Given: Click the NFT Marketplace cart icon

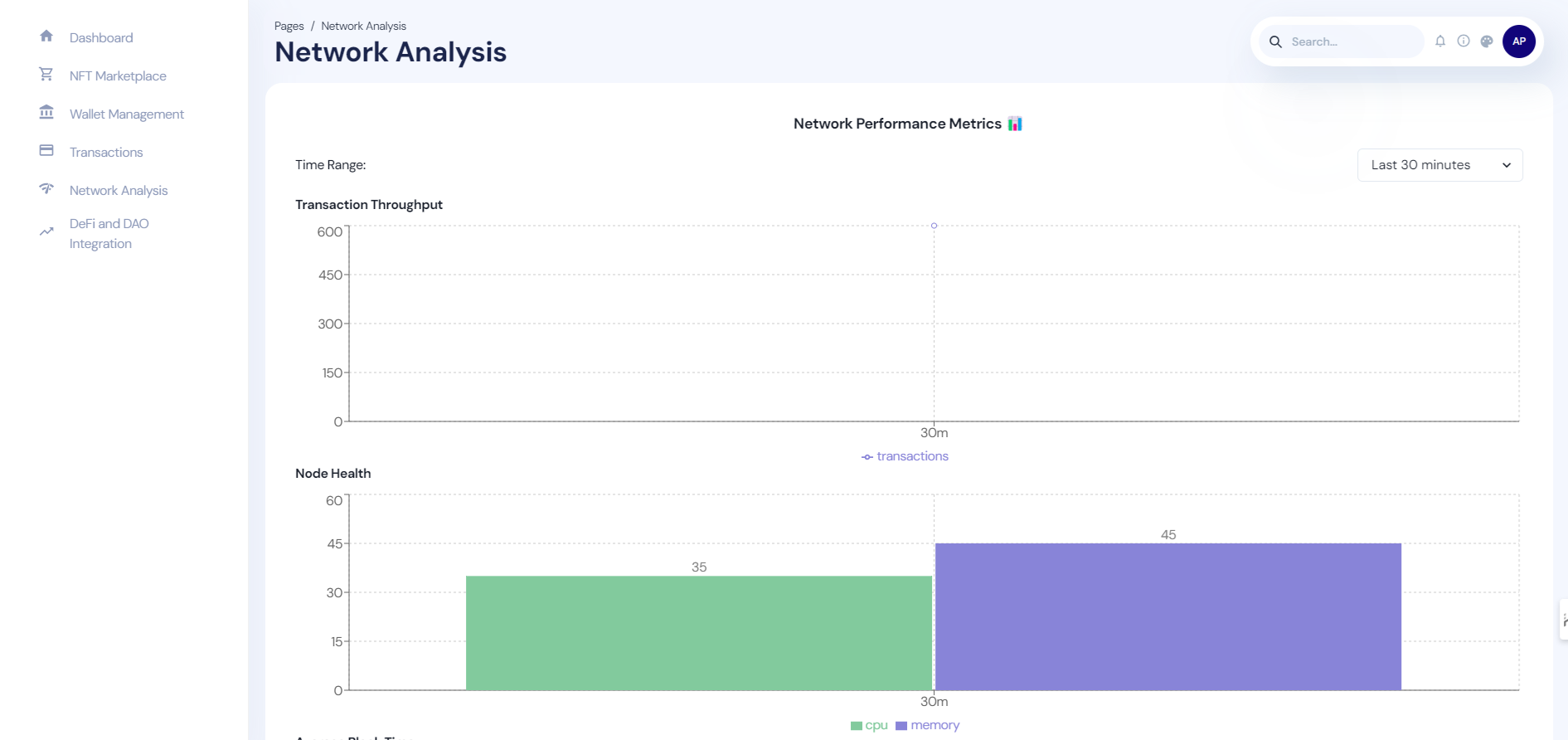Looking at the screenshot, I should [x=46, y=75].
